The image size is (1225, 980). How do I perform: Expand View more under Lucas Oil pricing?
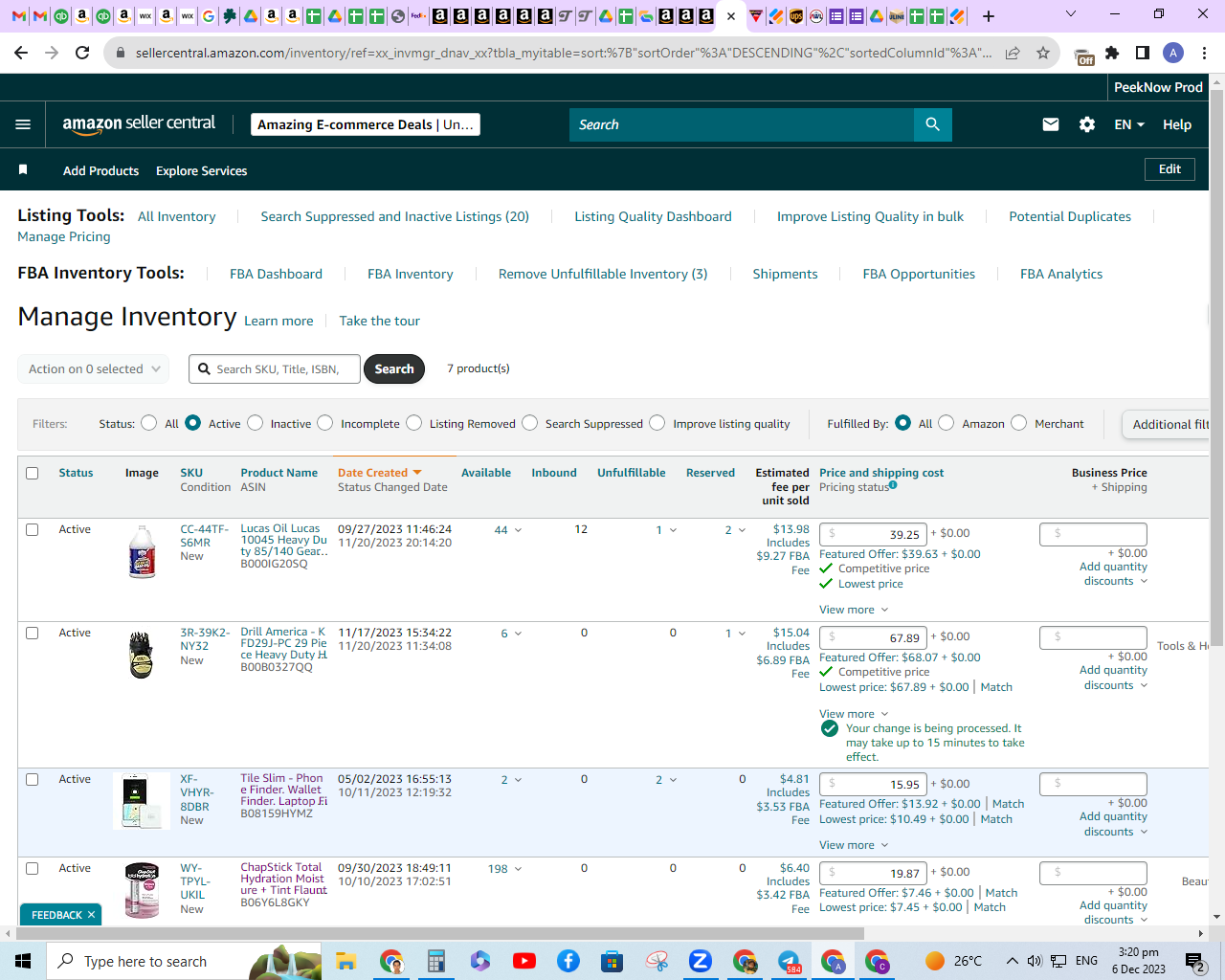pyautogui.click(x=854, y=610)
